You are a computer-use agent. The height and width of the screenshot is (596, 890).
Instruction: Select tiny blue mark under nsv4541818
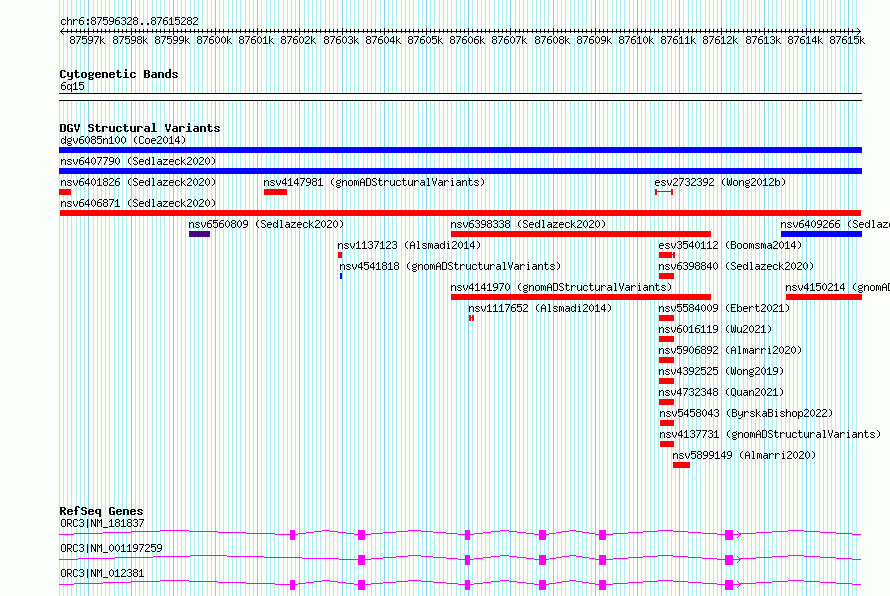point(341,276)
